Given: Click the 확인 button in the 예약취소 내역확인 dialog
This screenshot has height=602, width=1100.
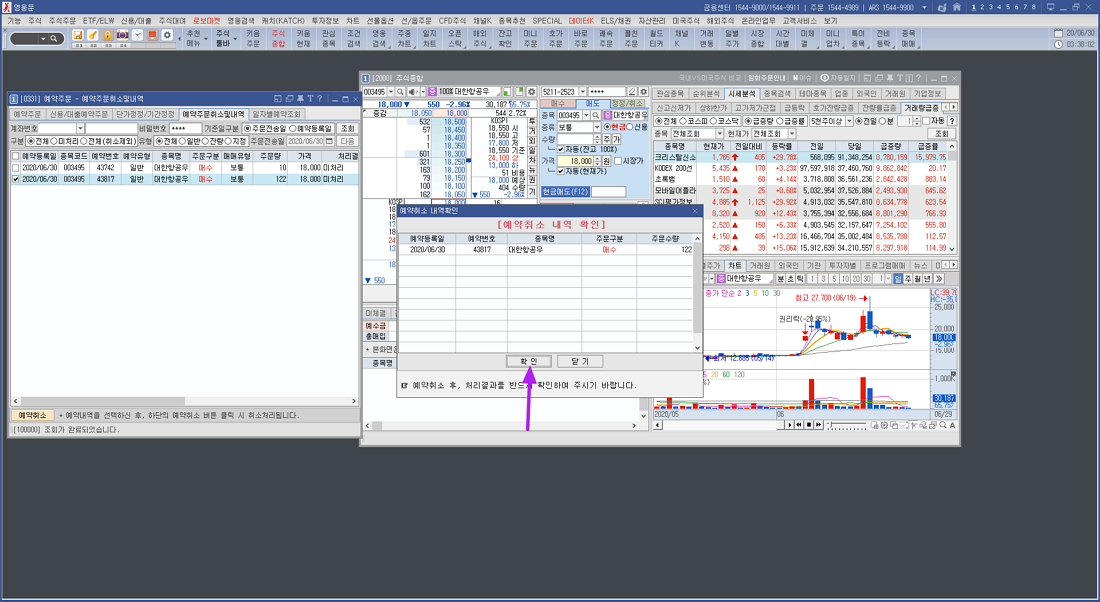Looking at the screenshot, I should 529,361.
